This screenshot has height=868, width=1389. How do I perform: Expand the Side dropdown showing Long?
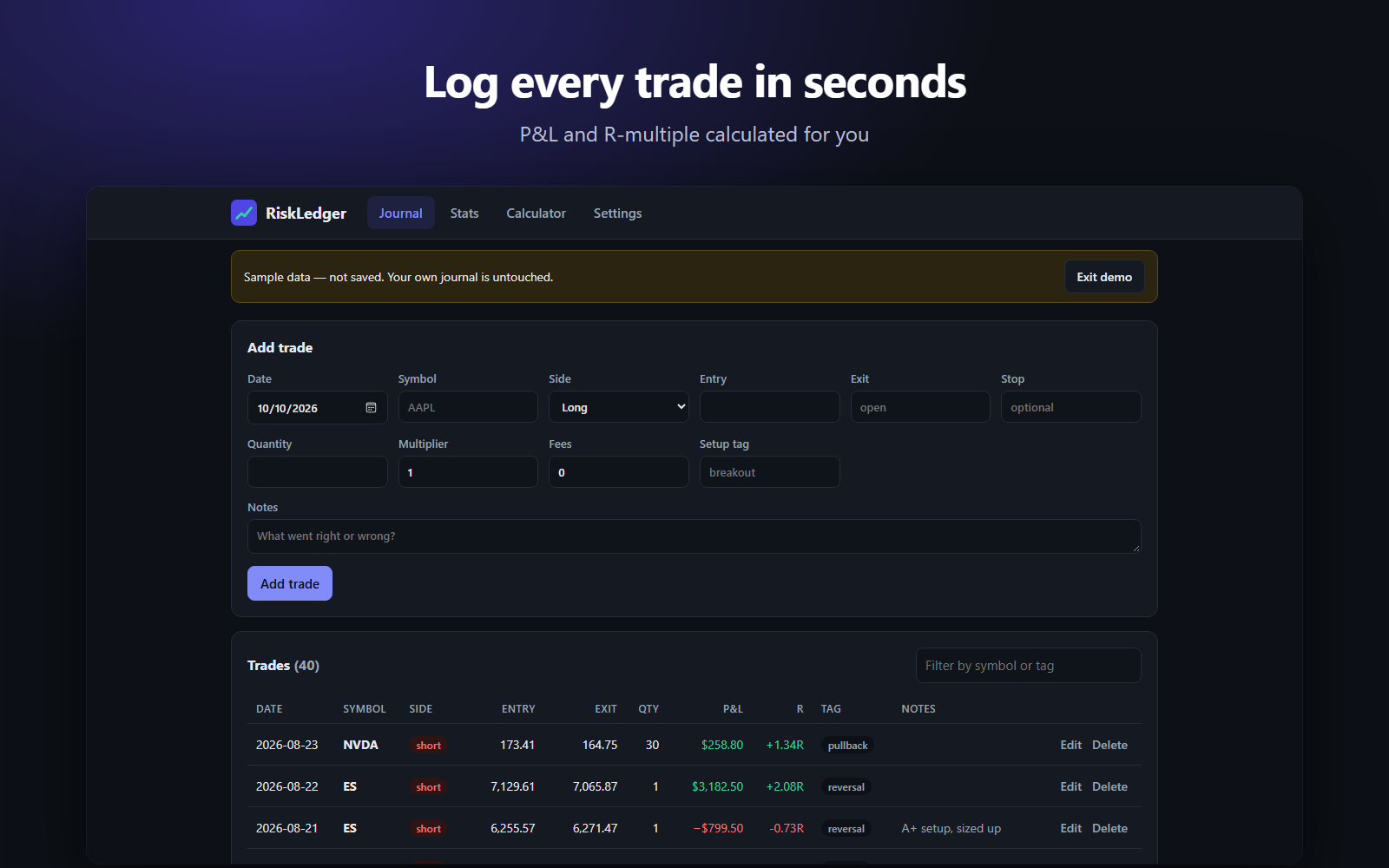(619, 407)
